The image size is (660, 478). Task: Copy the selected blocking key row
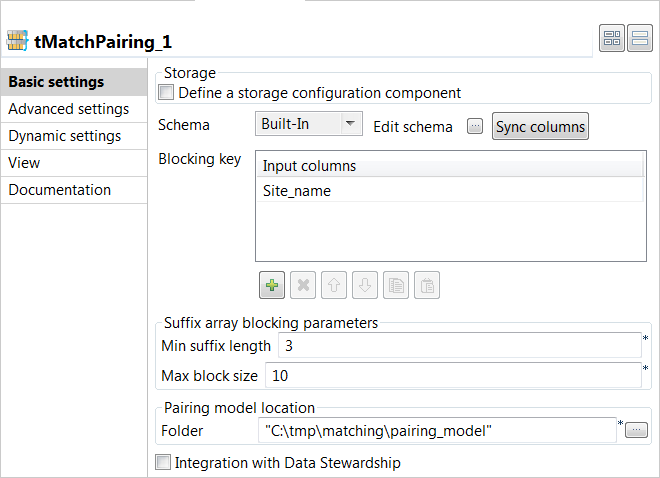pos(396,285)
